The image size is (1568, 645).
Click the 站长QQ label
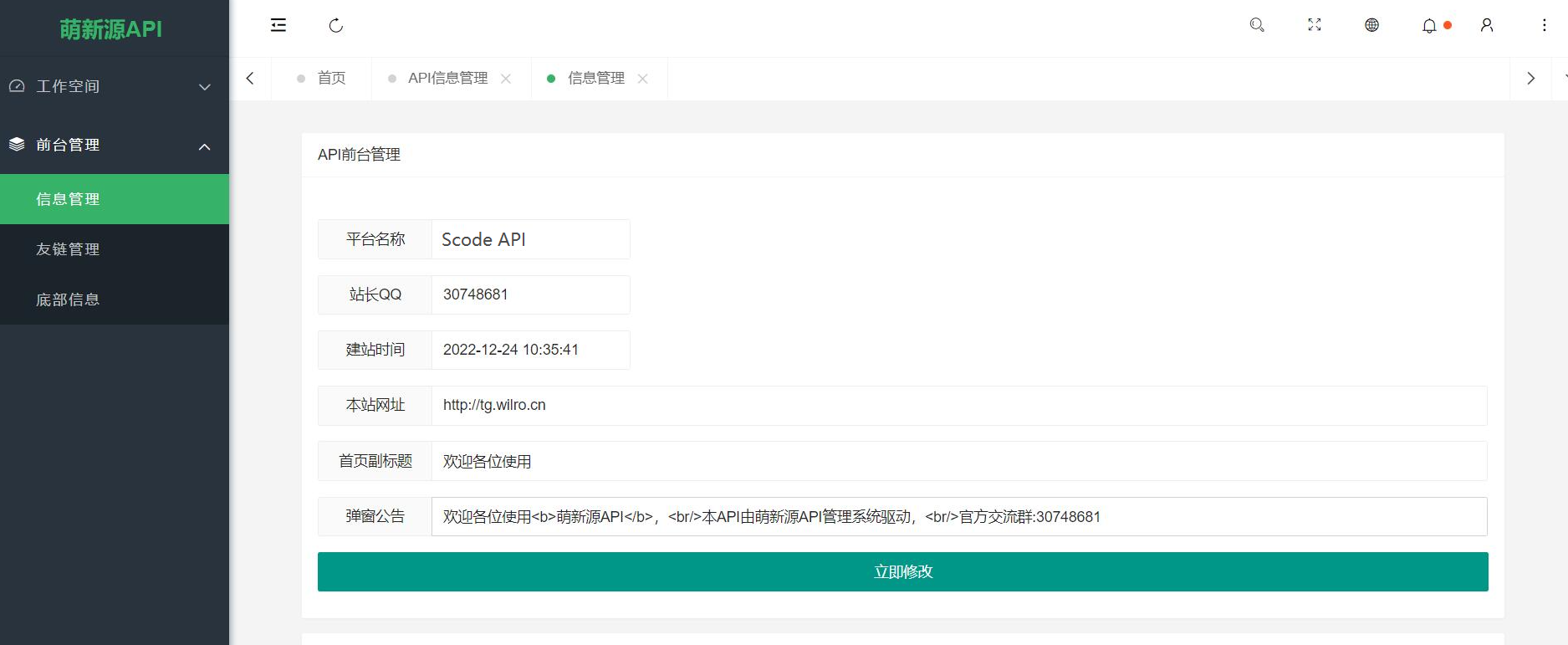[x=375, y=294]
